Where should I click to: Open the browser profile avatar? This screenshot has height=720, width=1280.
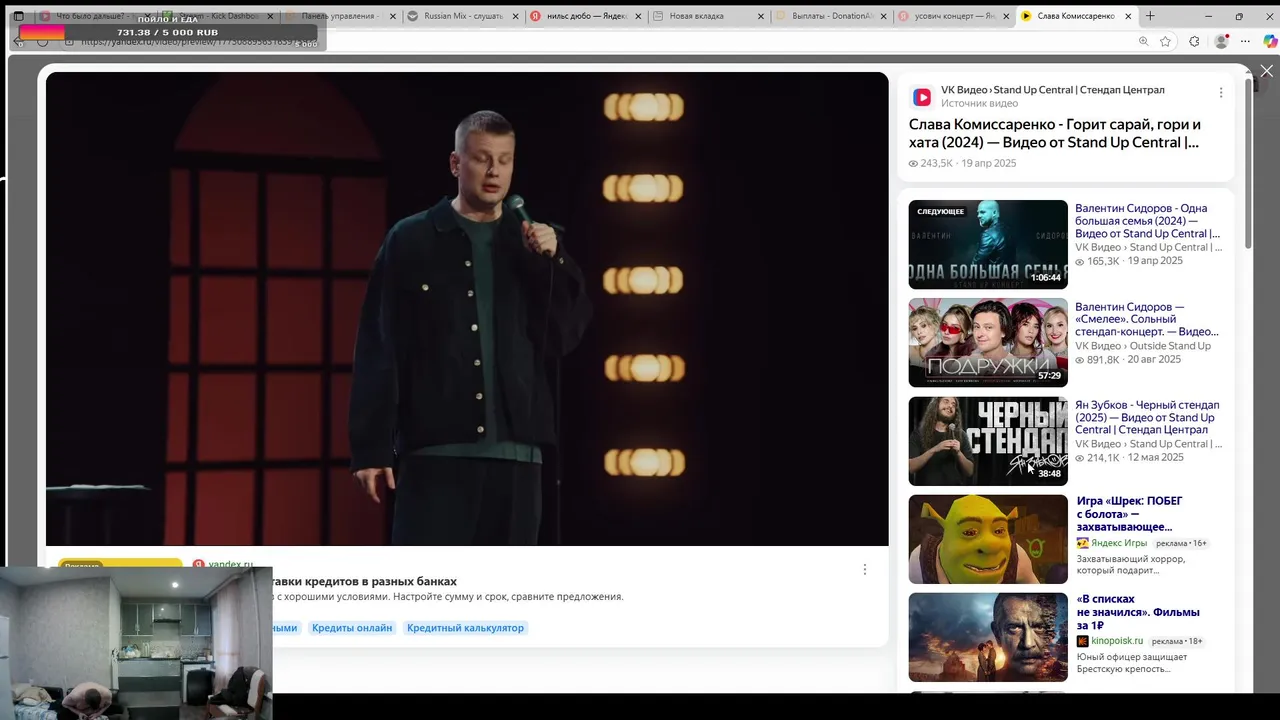point(1221,41)
